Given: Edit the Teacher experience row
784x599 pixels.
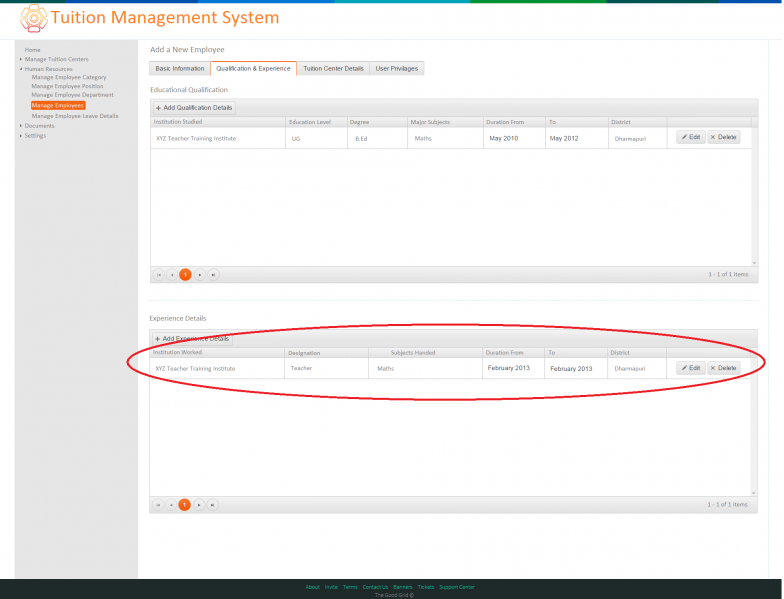Looking at the screenshot, I should tap(690, 368).
